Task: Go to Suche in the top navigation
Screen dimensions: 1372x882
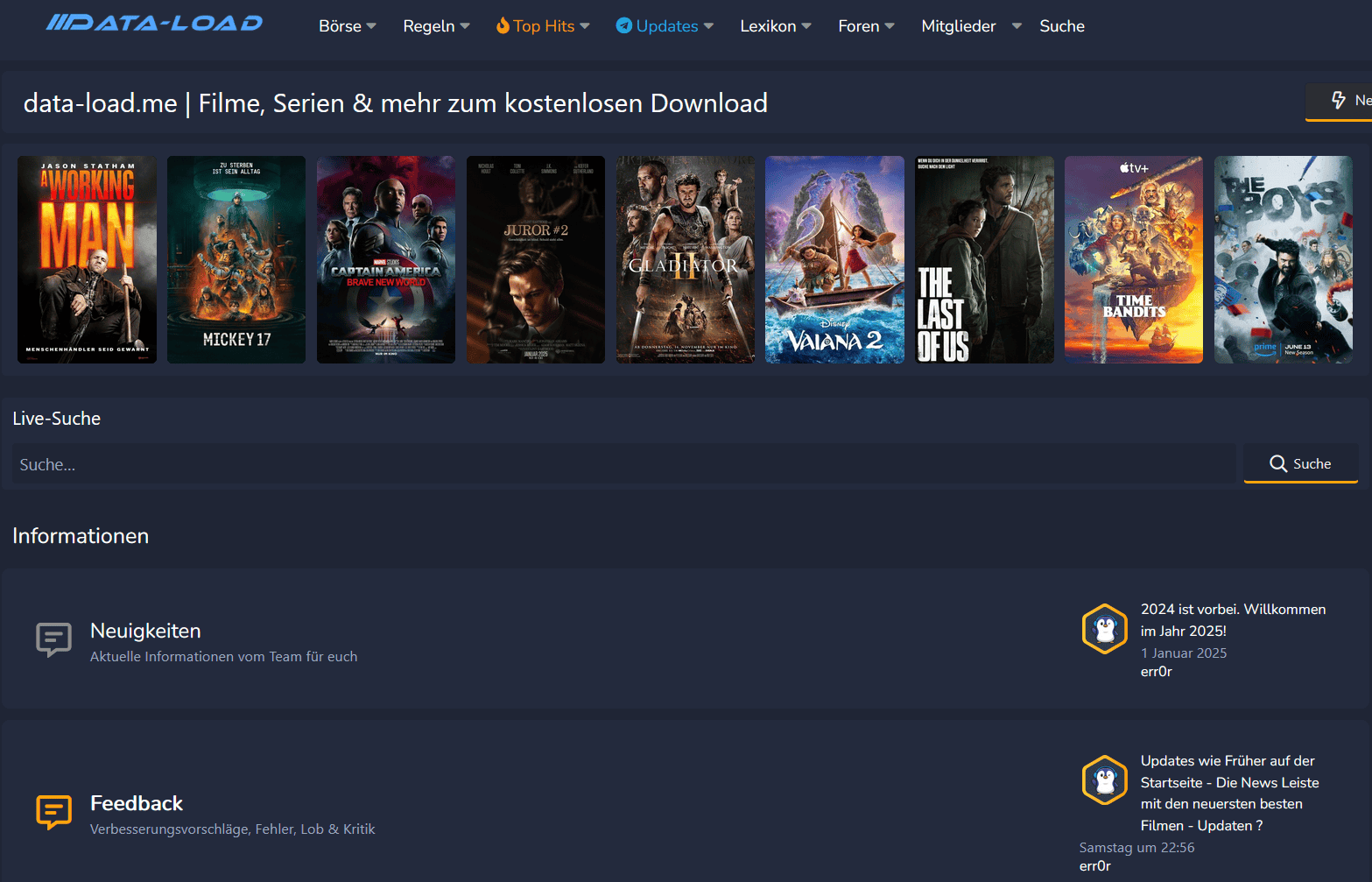Action: point(1062,26)
